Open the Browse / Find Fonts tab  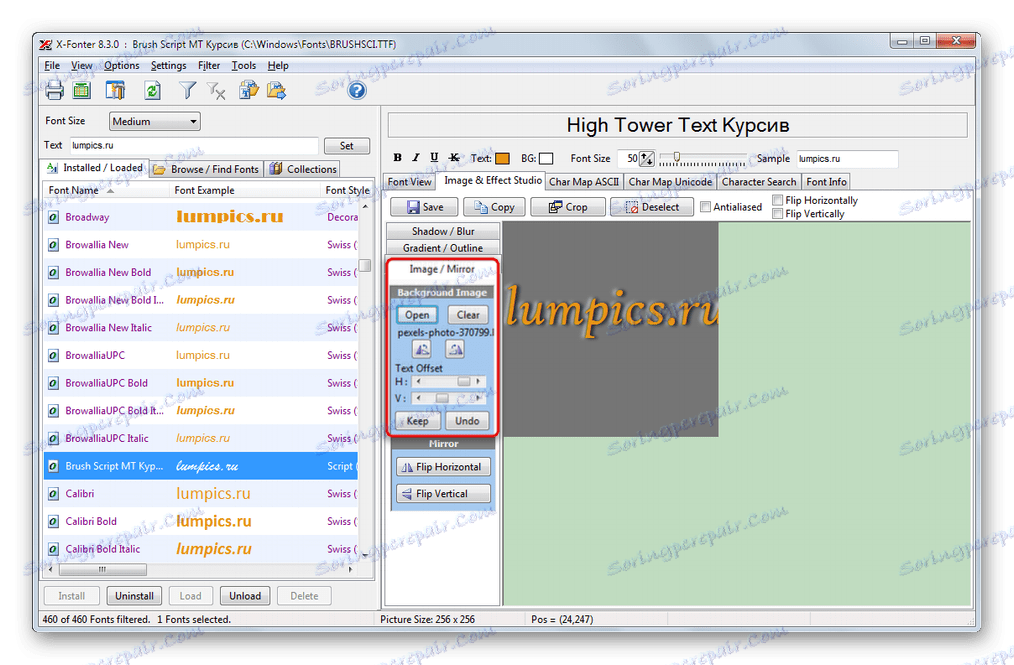(206, 169)
